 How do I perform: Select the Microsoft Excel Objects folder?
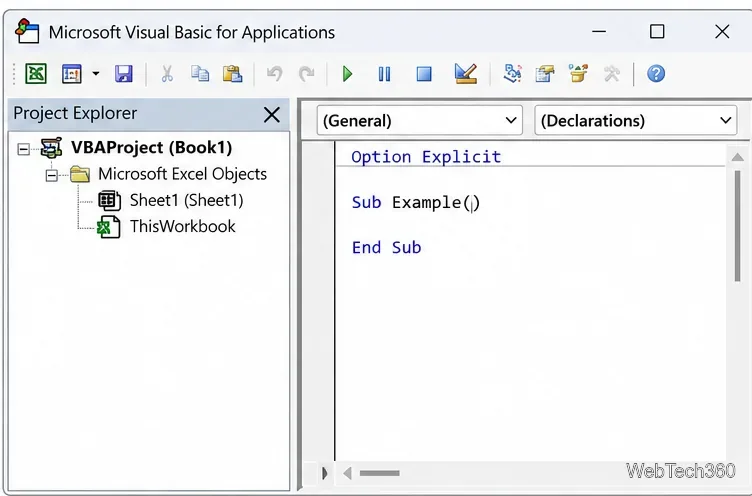pos(182,174)
